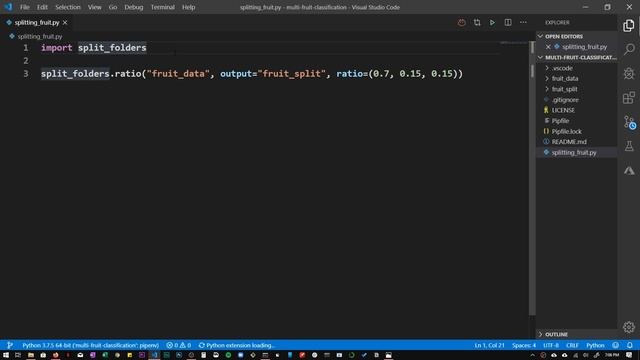Open the Edit menu
This screenshot has height=360, width=640.
click(42, 7)
